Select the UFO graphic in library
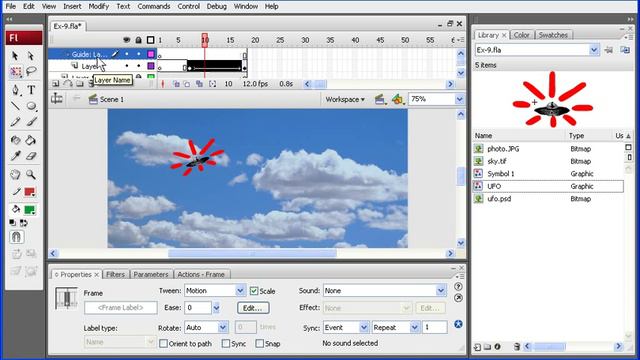640x360 pixels. click(548, 186)
